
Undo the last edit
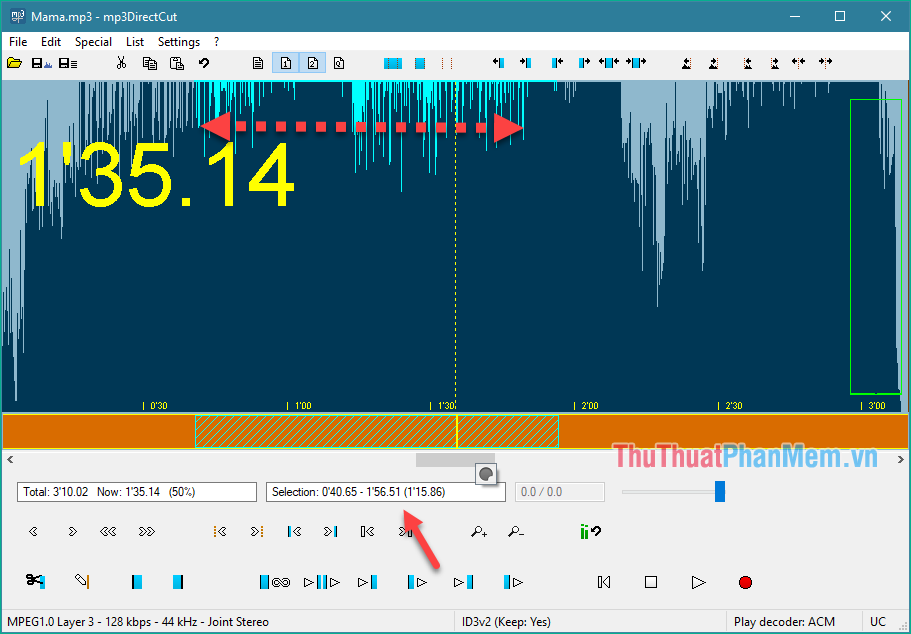204,62
